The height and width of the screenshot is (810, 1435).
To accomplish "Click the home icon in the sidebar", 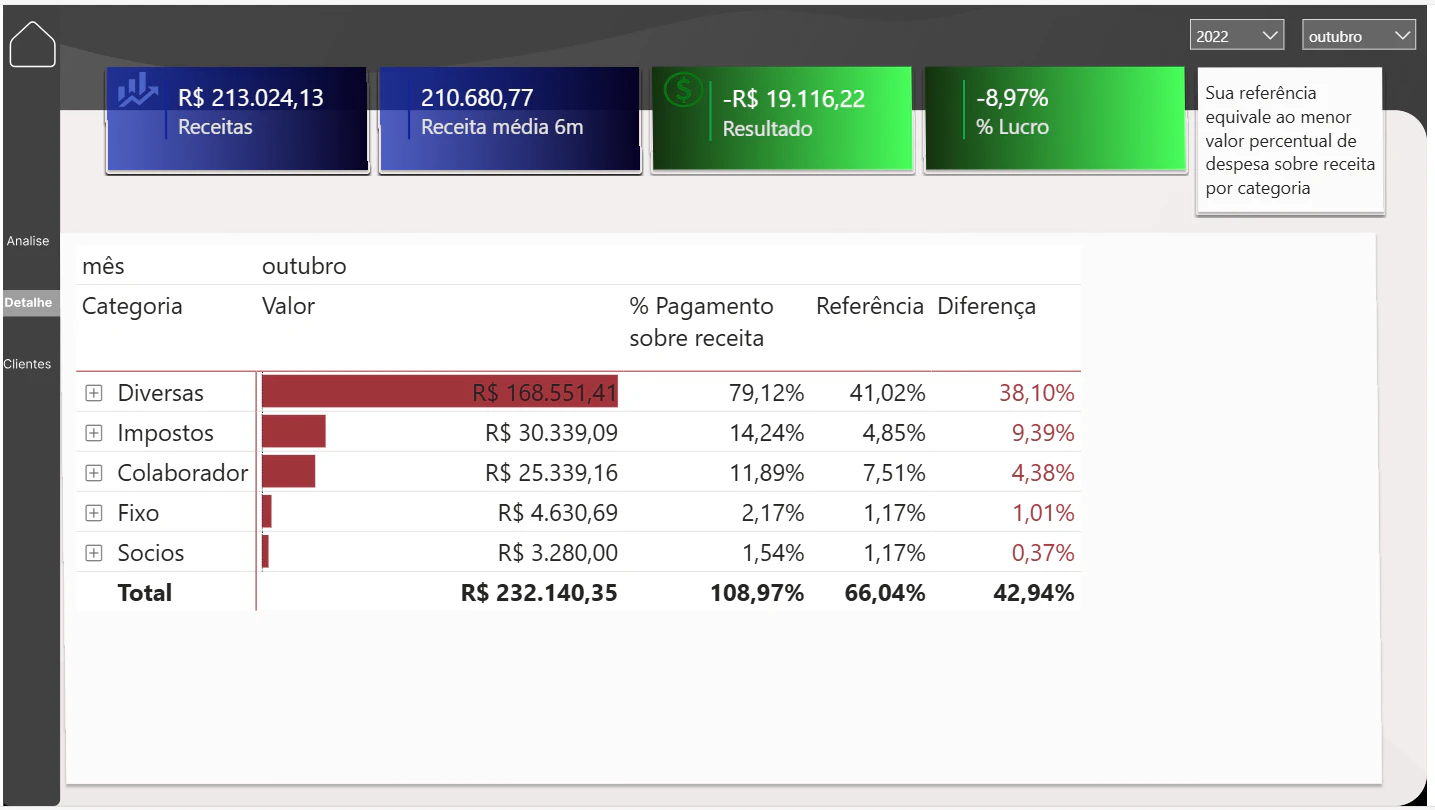I will (x=32, y=44).
